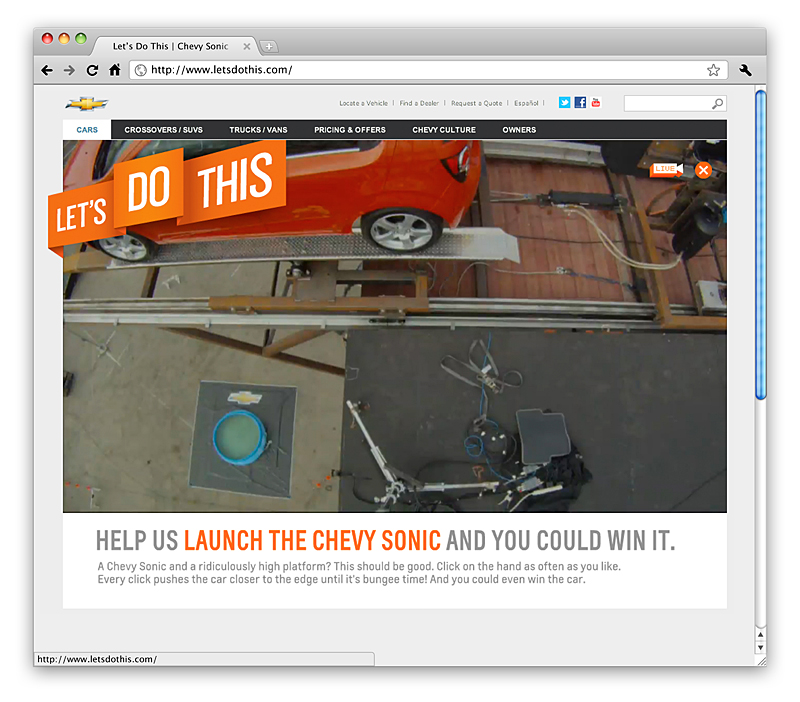
Task: Select the Cars navigation tab
Action: tap(87, 130)
